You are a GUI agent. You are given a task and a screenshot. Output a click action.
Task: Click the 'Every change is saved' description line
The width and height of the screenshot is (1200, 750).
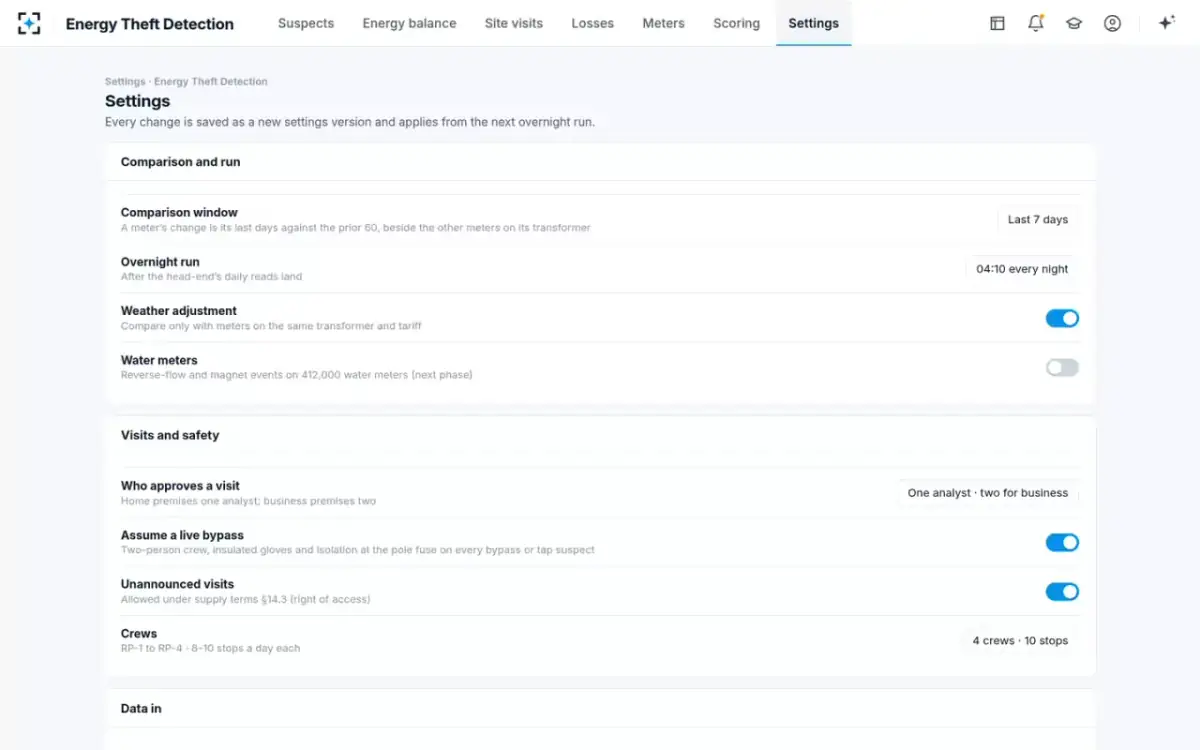(350, 122)
